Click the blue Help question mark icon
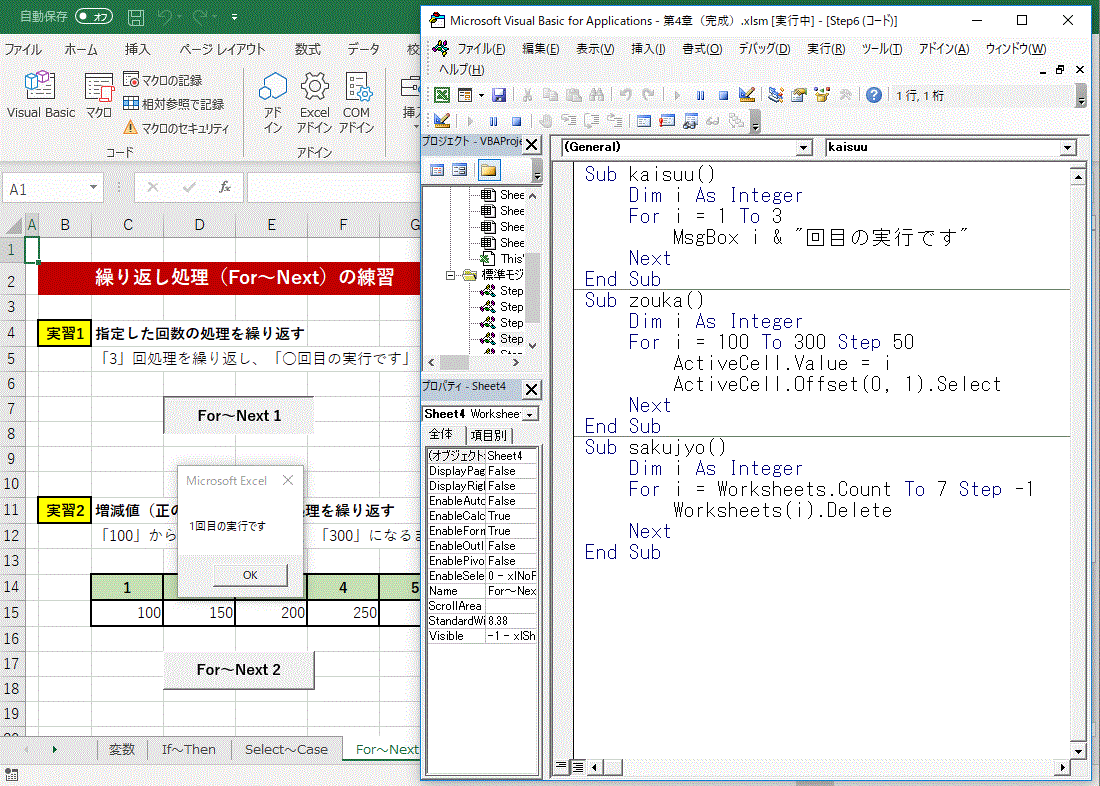This screenshot has width=1100, height=786. pyautogui.click(x=873, y=95)
